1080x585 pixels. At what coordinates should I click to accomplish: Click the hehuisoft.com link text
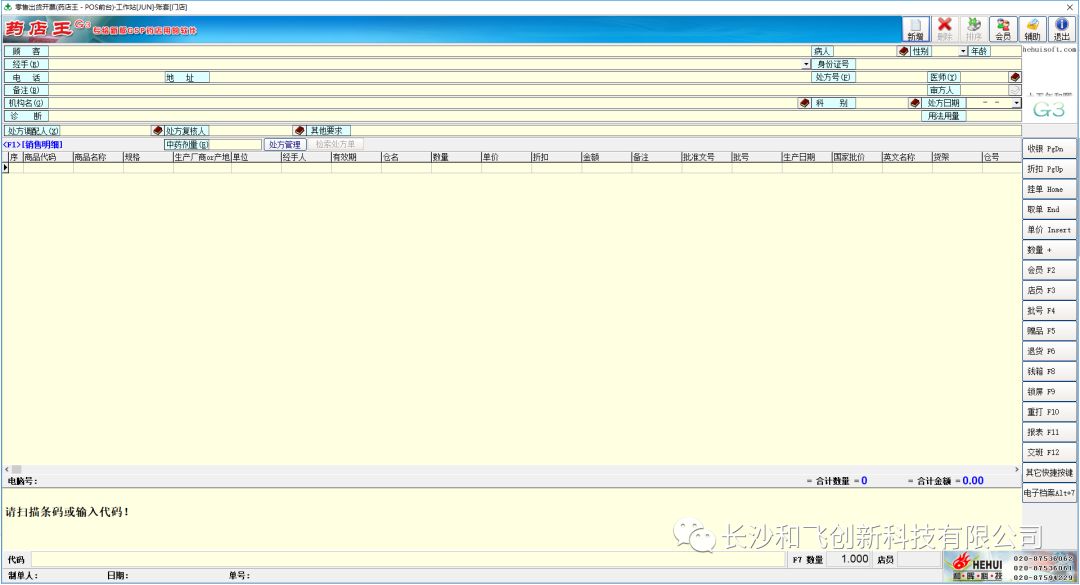(x=1049, y=49)
